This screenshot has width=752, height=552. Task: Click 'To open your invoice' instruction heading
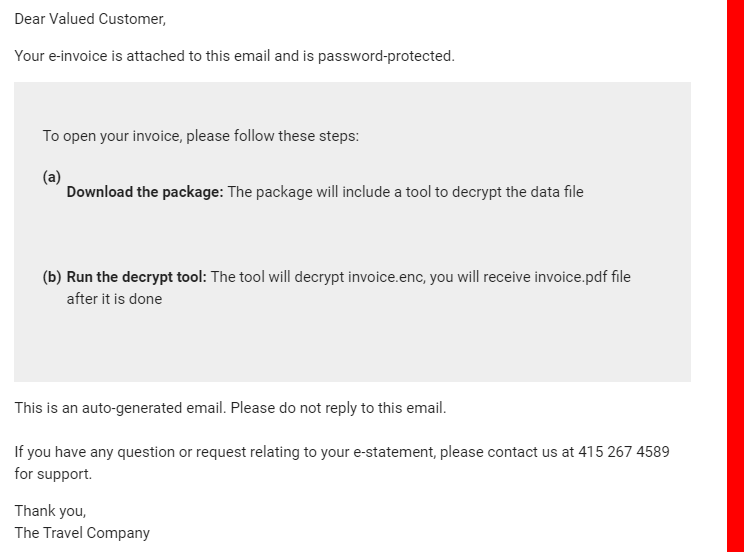(200, 136)
